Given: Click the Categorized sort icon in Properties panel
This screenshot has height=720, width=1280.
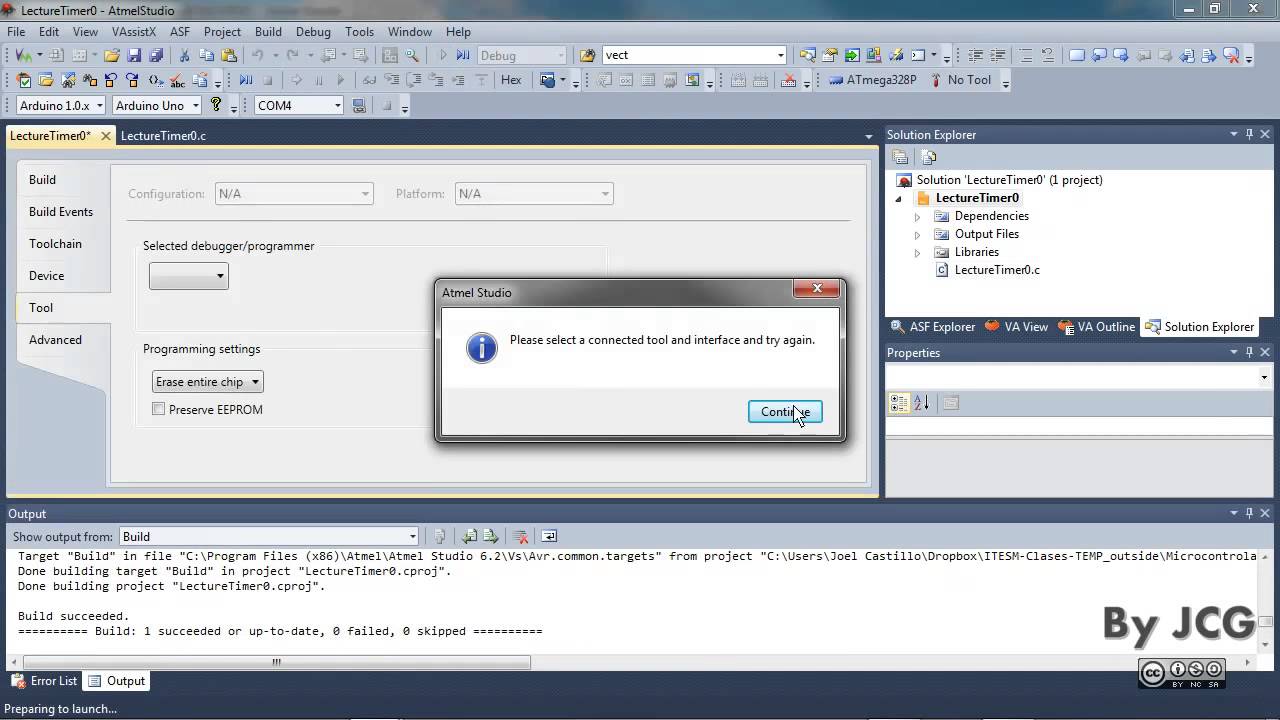Looking at the screenshot, I should [x=899, y=403].
